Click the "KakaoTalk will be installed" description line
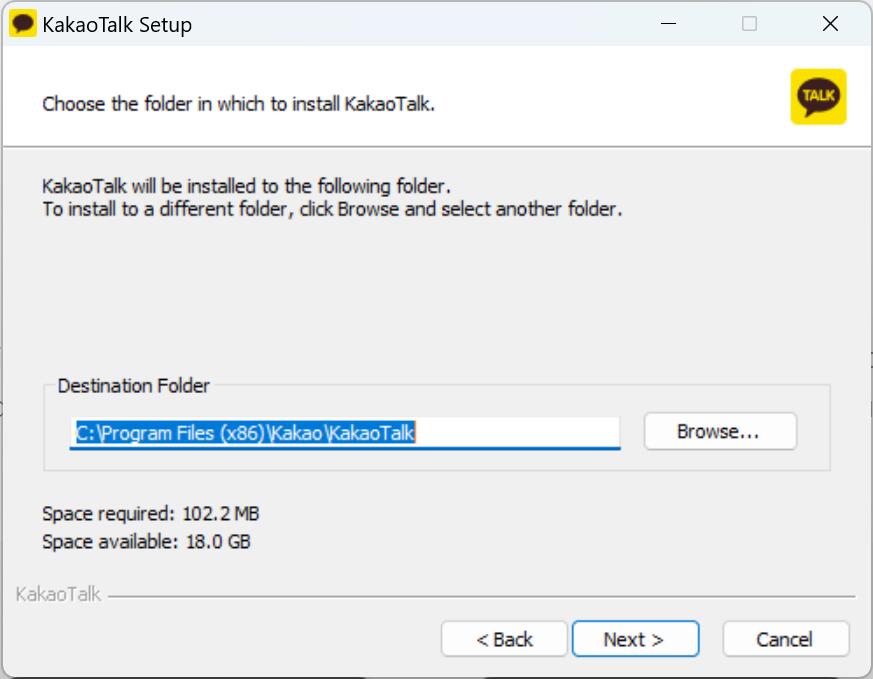873x679 pixels. click(x=247, y=187)
